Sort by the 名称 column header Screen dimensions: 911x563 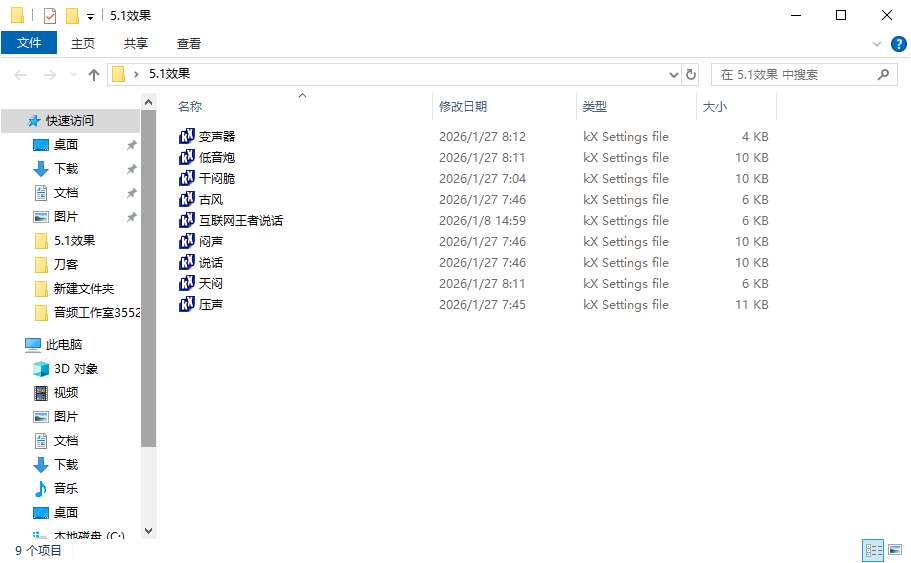pyautogui.click(x=190, y=106)
